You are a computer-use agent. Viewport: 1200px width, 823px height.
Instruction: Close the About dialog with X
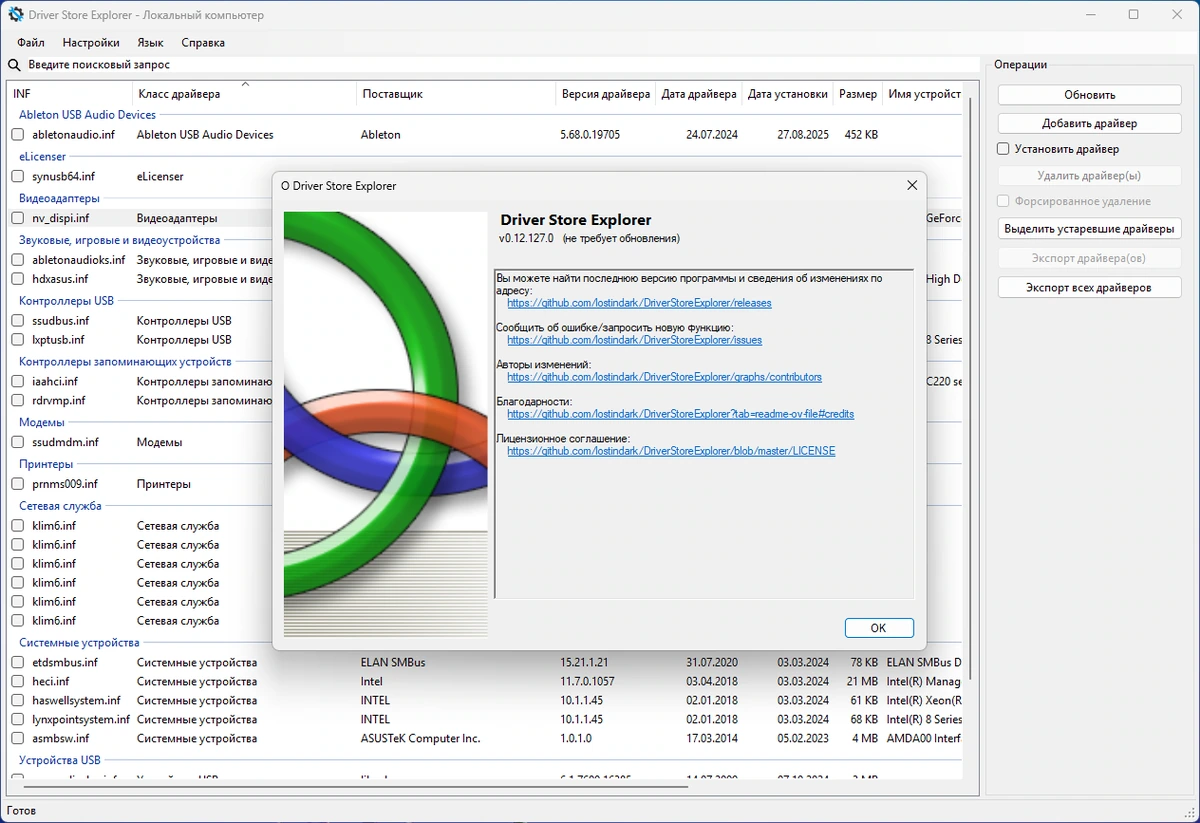coord(912,186)
